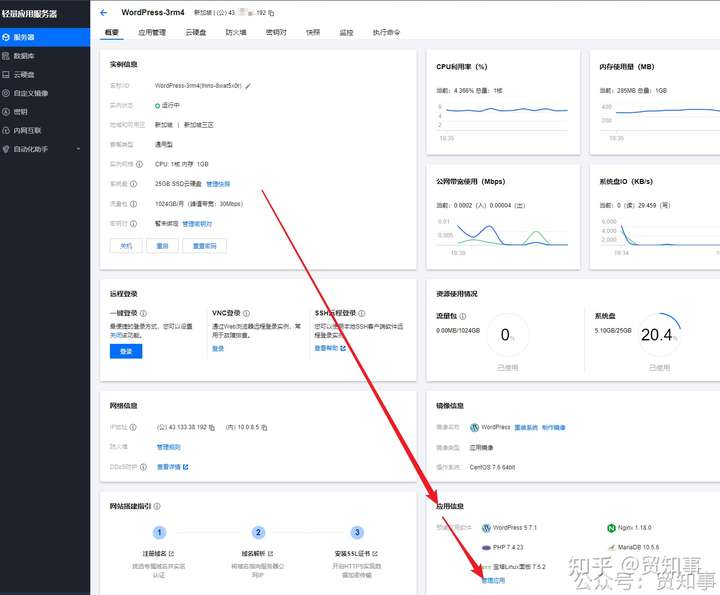Image resolution: width=720 pixels, height=595 pixels.
Task: Copy the public IP 43.133.38.192
Action: point(212,427)
